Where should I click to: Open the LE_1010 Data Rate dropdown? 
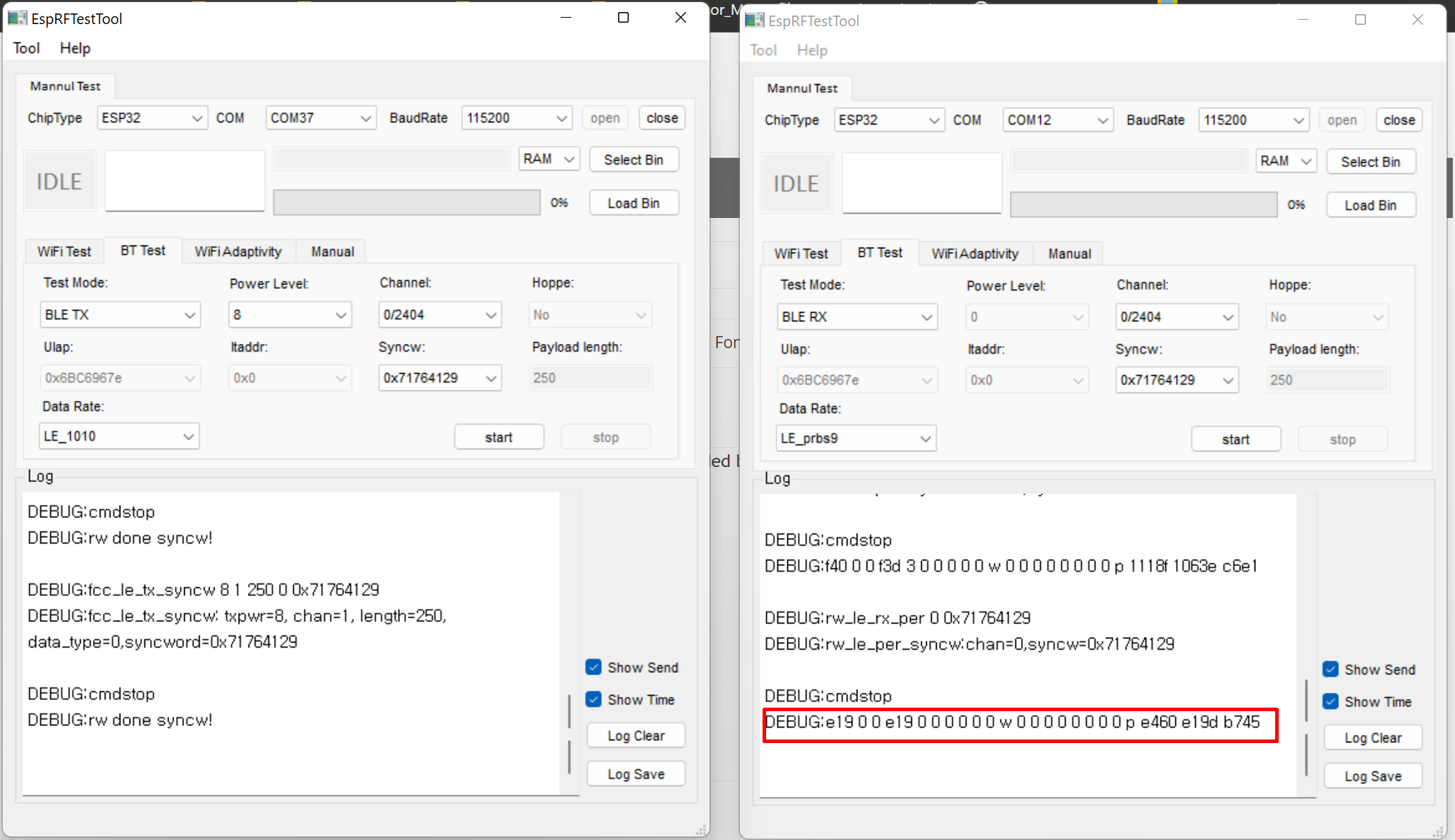pos(119,436)
